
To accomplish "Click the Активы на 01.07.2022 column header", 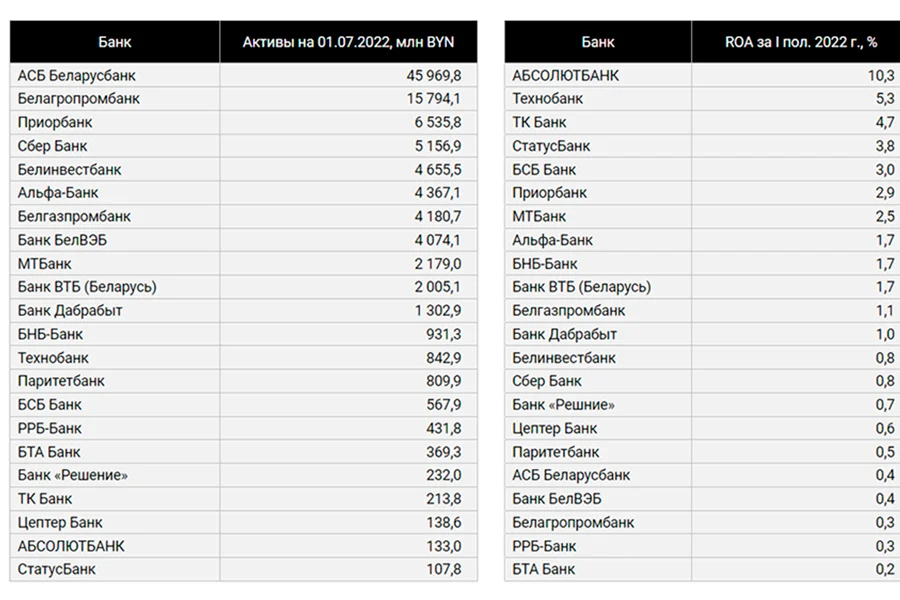I will (x=348, y=42).
